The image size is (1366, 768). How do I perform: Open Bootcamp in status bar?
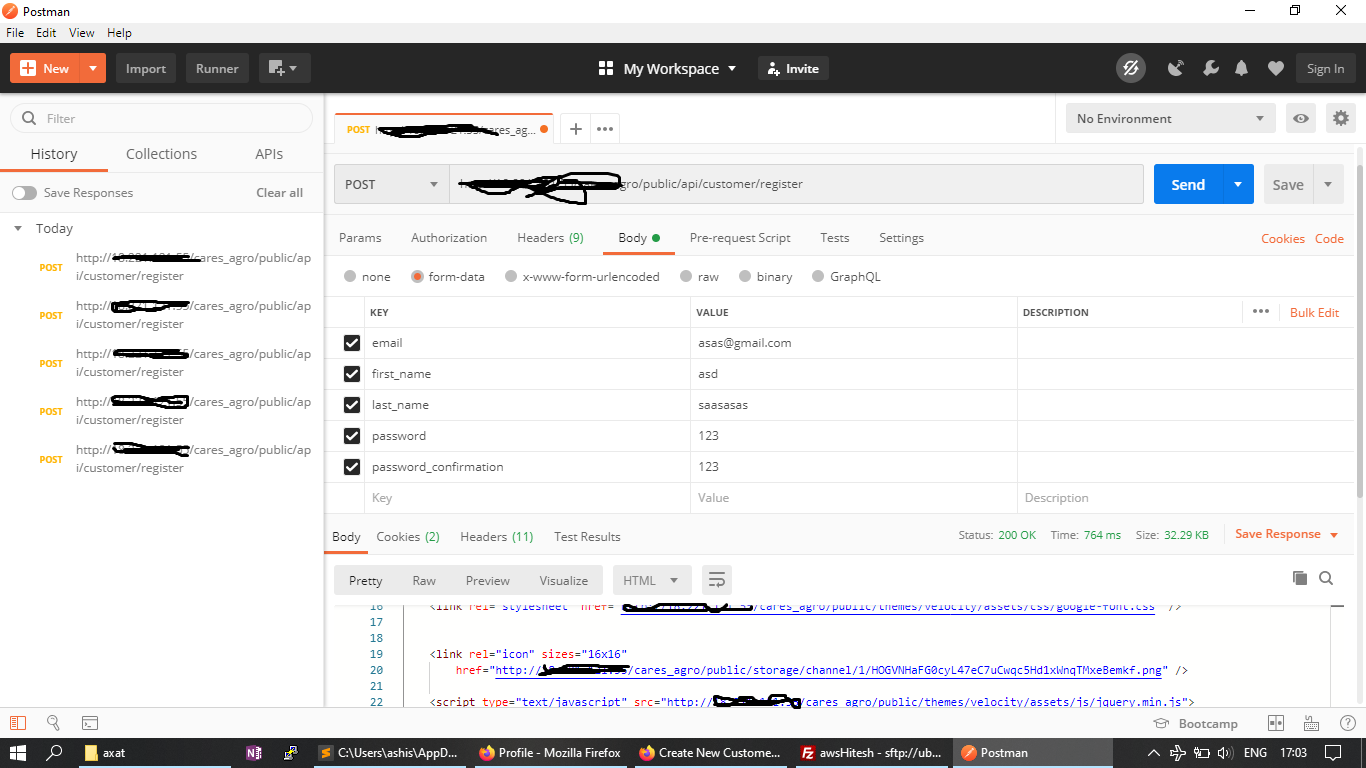(1196, 723)
